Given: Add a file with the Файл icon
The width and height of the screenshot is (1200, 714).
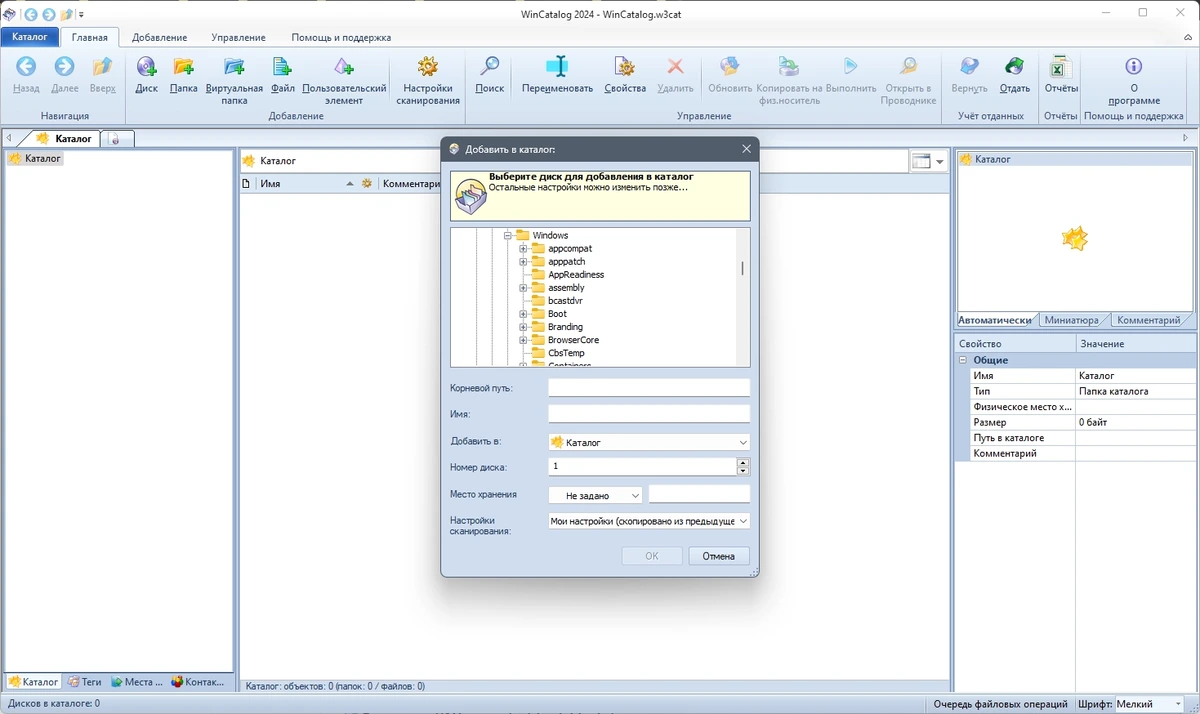Looking at the screenshot, I should (x=282, y=67).
